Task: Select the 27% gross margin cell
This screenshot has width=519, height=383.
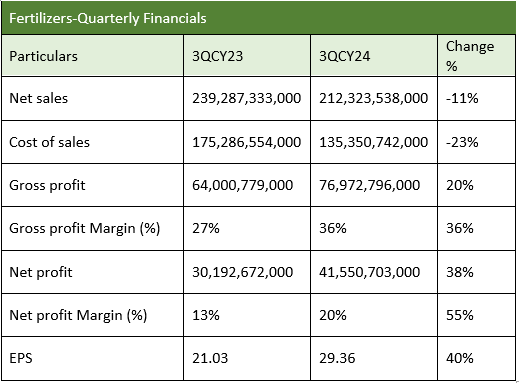Action: 247,228
